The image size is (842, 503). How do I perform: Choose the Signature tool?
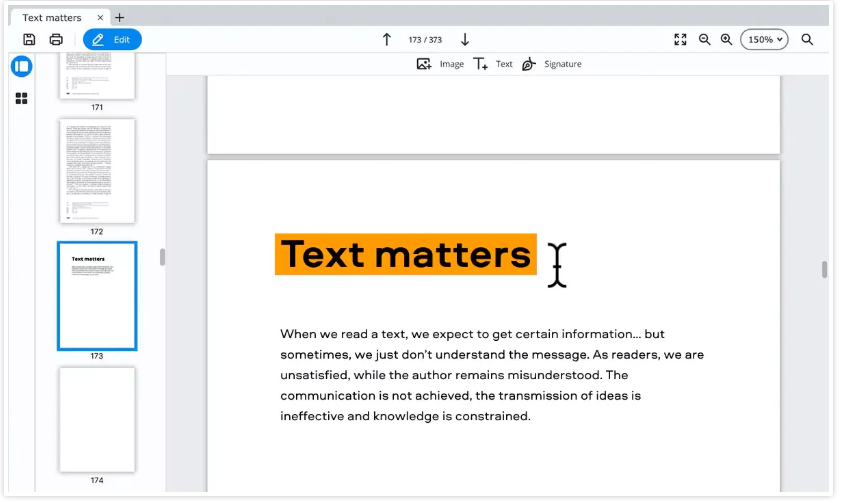tap(551, 64)
